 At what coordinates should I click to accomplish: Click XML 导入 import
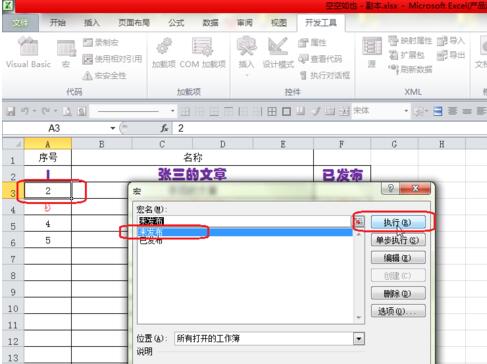pyautogui.click(x=450, y=41)
